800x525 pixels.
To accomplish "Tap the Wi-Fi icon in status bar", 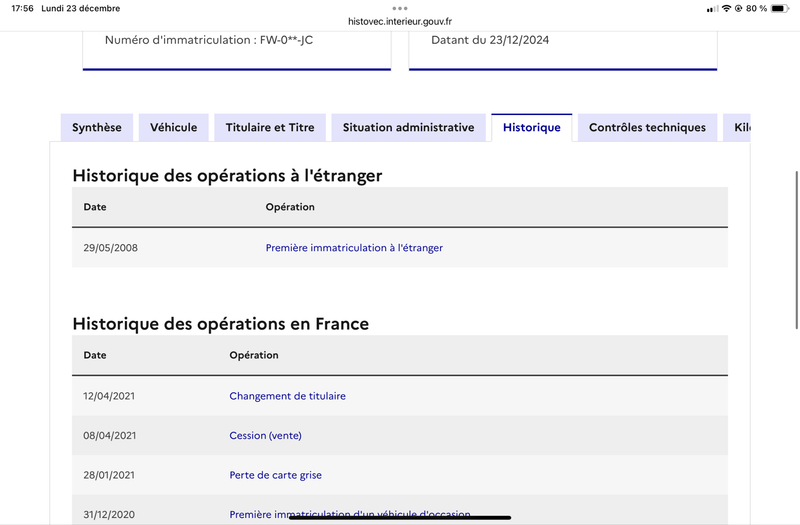I will click(726, 8).
